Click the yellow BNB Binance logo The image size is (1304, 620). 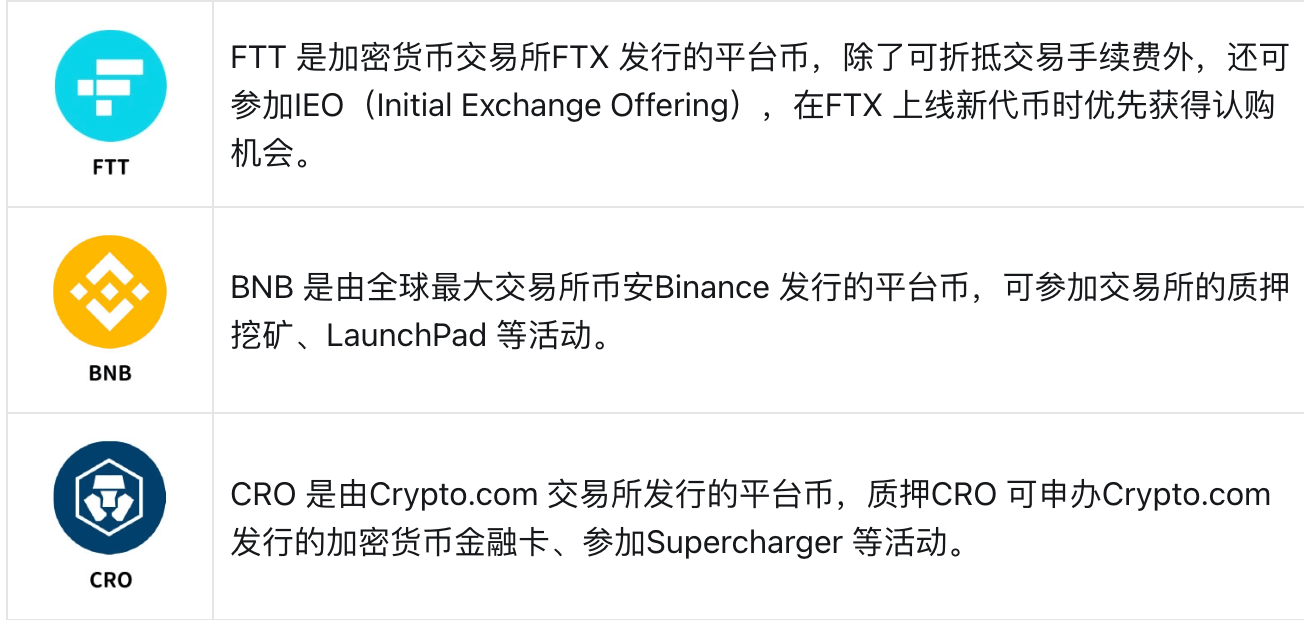(110, 292)
